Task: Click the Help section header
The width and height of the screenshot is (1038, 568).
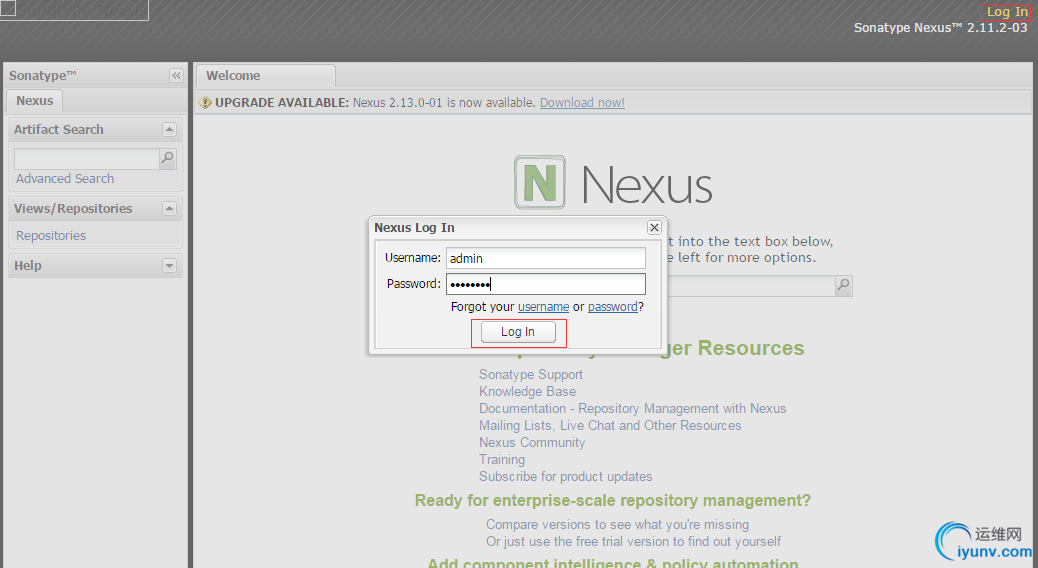Action: [95, 265]
